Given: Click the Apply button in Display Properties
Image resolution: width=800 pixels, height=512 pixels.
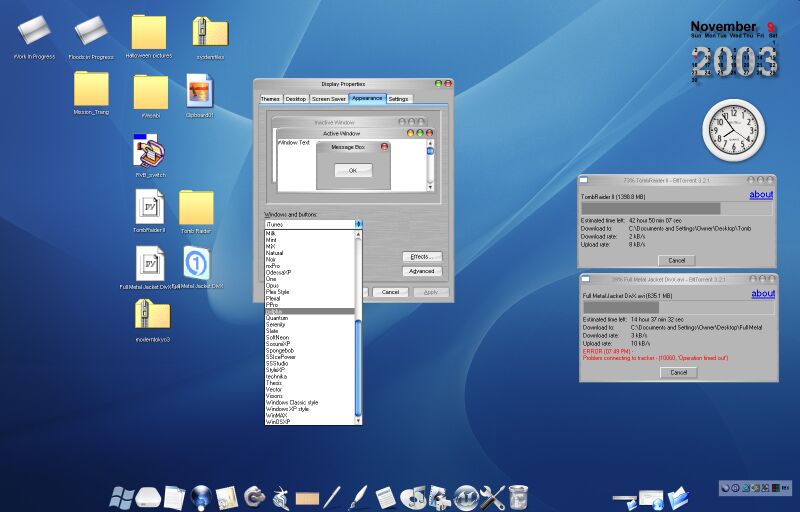Looking at the screenshot, I should (431, 292).
